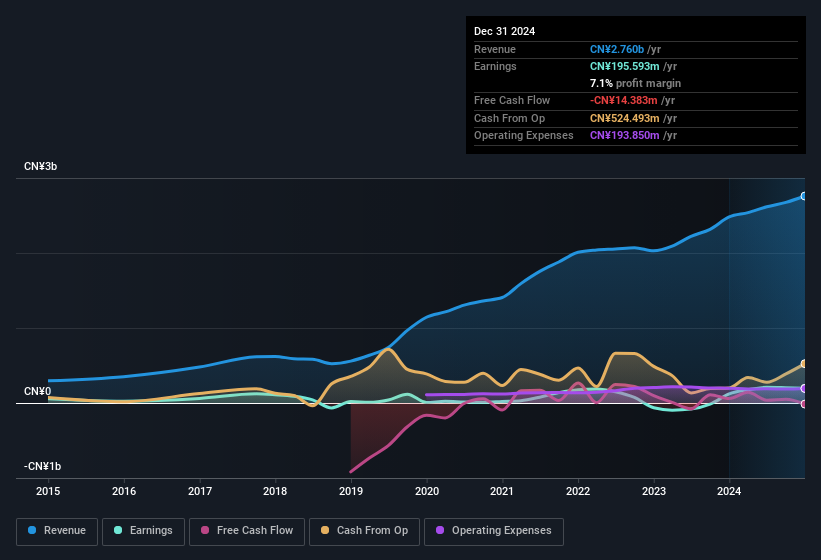Click the 2019 x-axis label
This screenshot has height=560, width=821.
coord(351,491)
